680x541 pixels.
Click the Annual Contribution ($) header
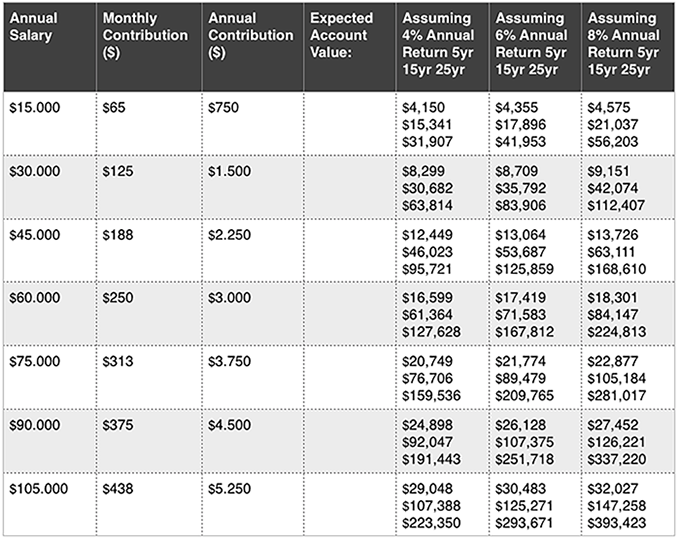(247, 35)
